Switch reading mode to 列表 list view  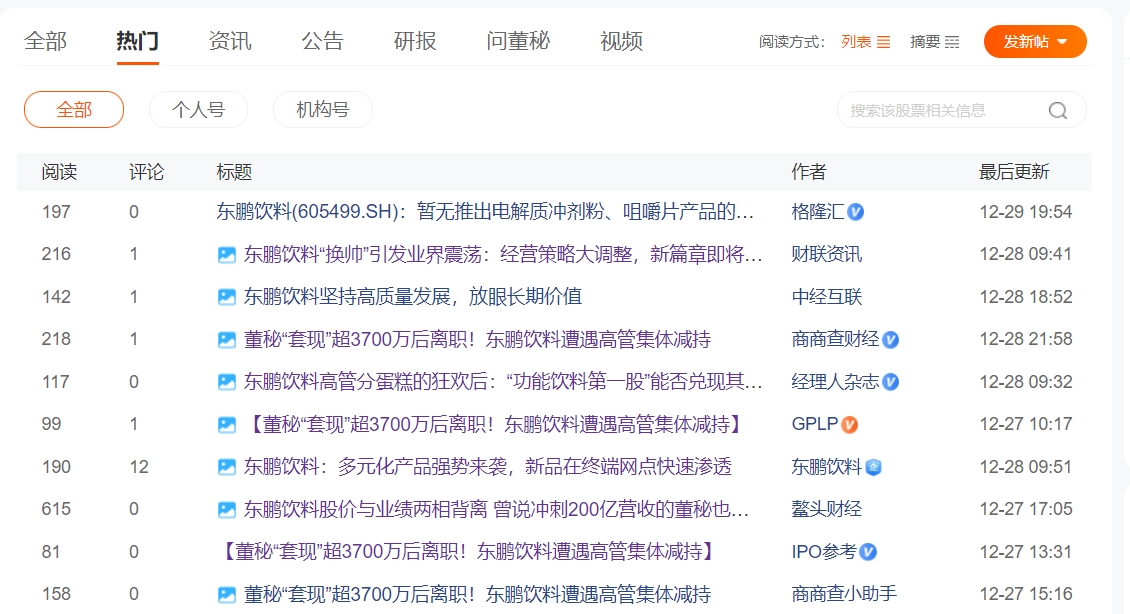(866, 42)
